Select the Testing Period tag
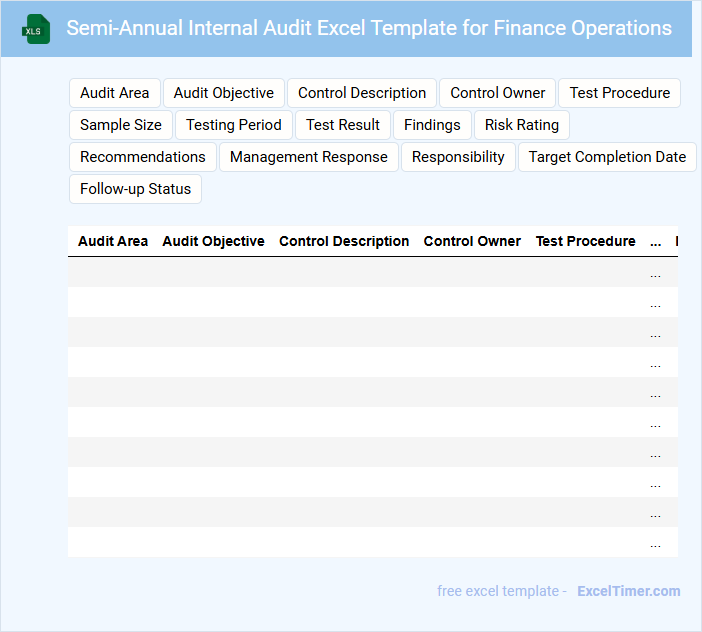 click(x=234, y=125)
